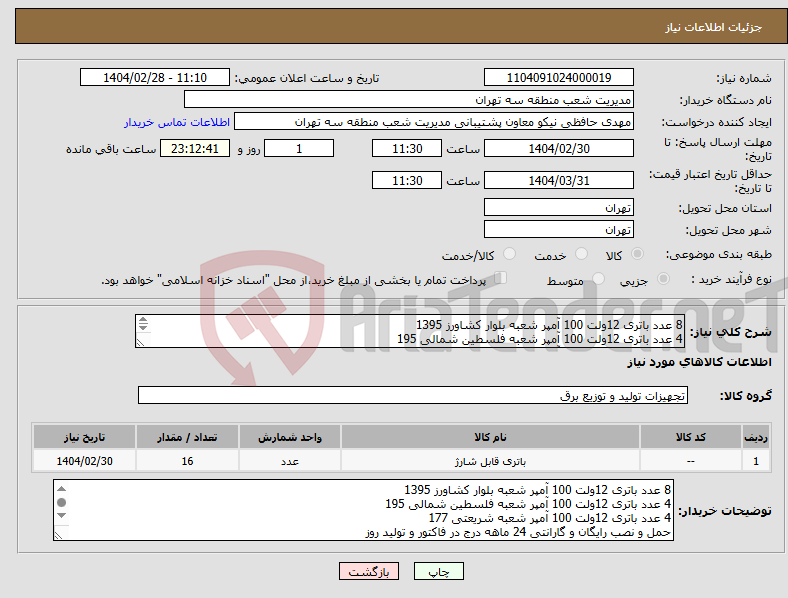Select the کالا radio button
788x598 pixels.
637,254
